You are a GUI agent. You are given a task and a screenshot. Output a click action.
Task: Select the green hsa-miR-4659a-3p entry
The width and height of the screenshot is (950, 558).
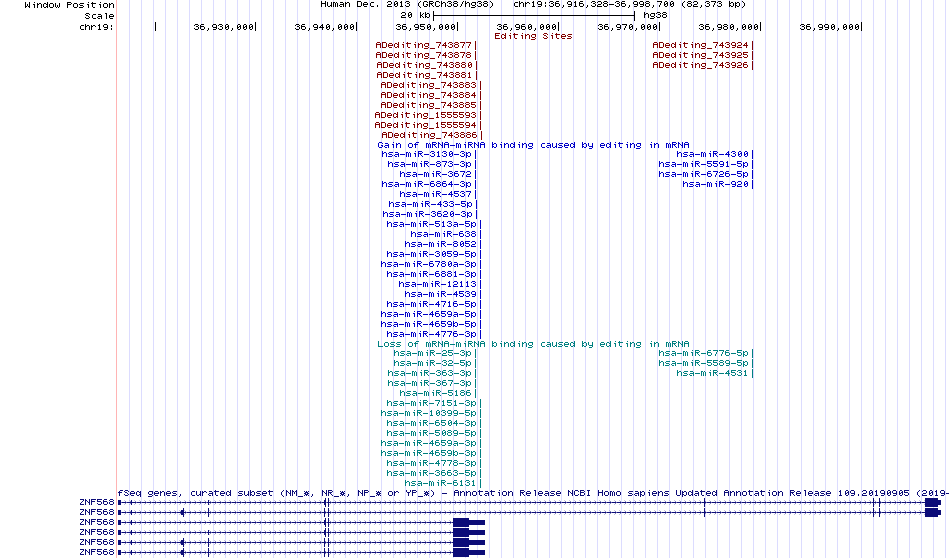click(428, 443)
